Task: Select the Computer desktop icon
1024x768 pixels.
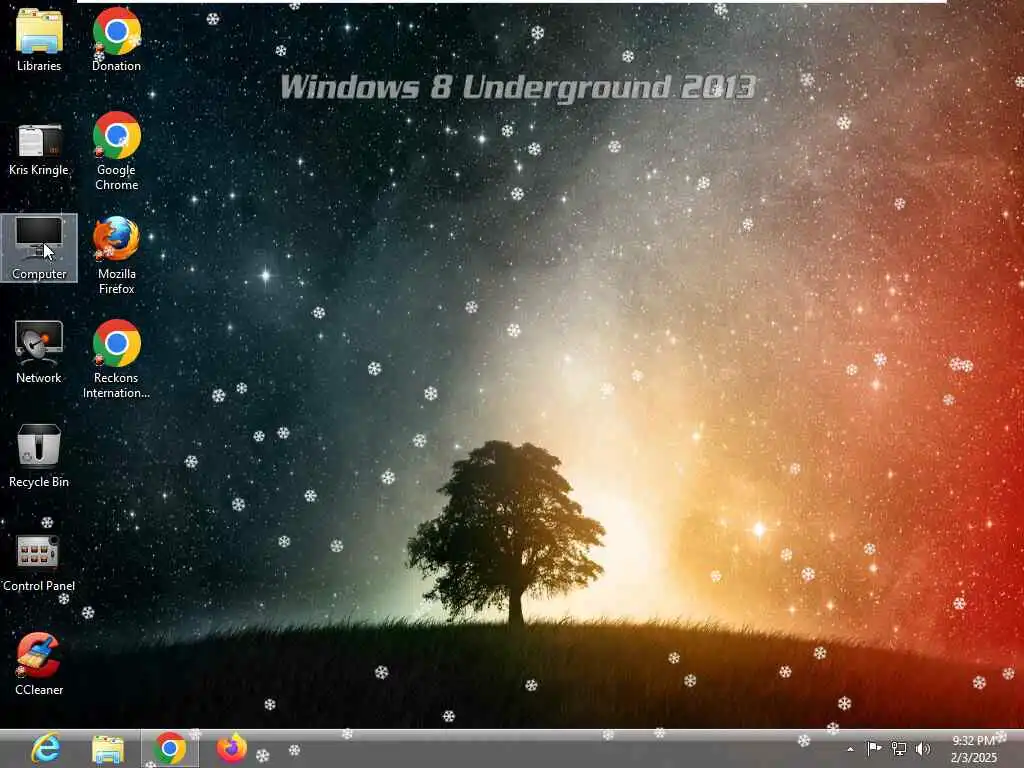Action: [x=39, y=248]
